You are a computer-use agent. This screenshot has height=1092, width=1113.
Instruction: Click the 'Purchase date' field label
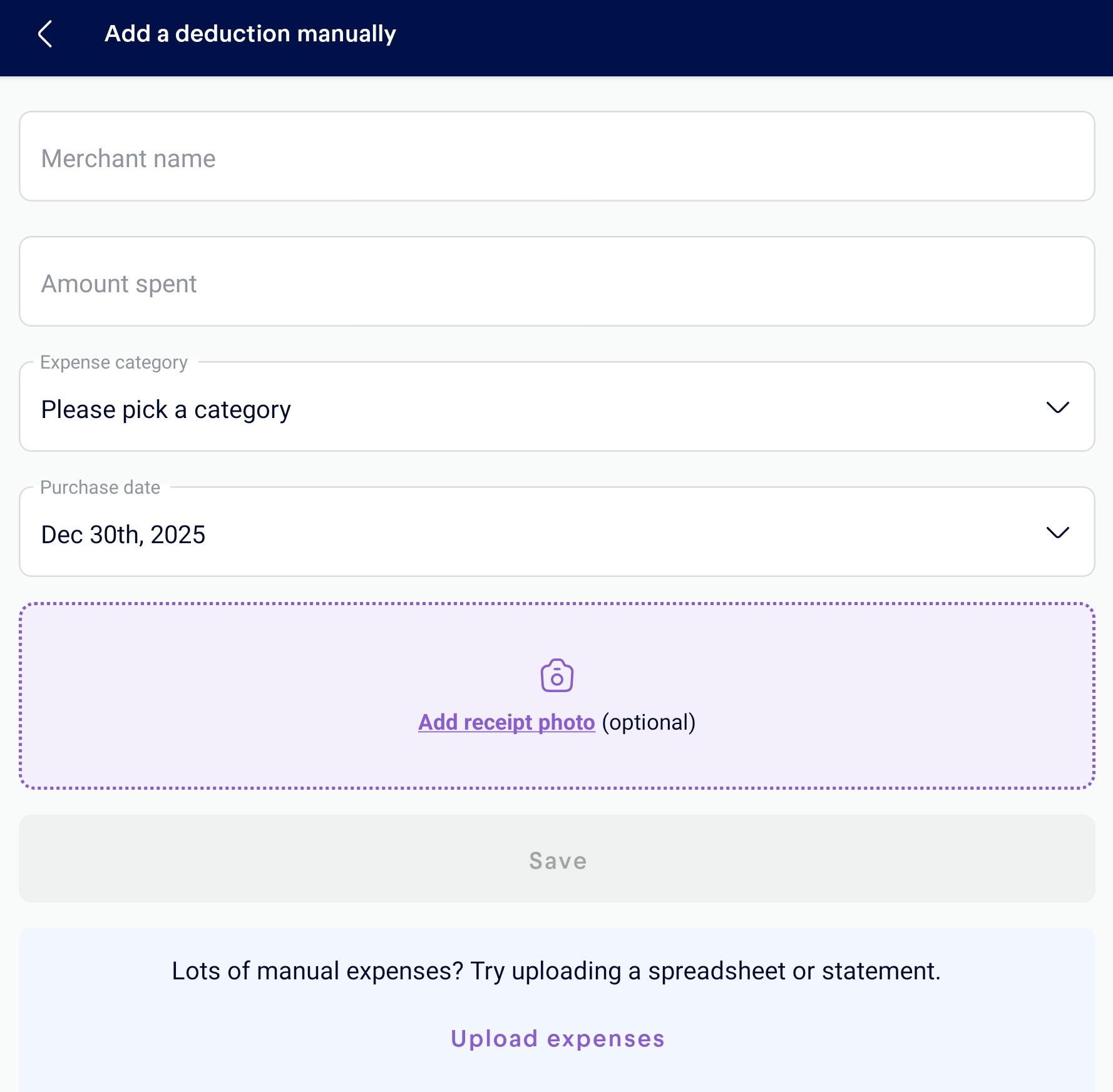click(x=100, y=487)
